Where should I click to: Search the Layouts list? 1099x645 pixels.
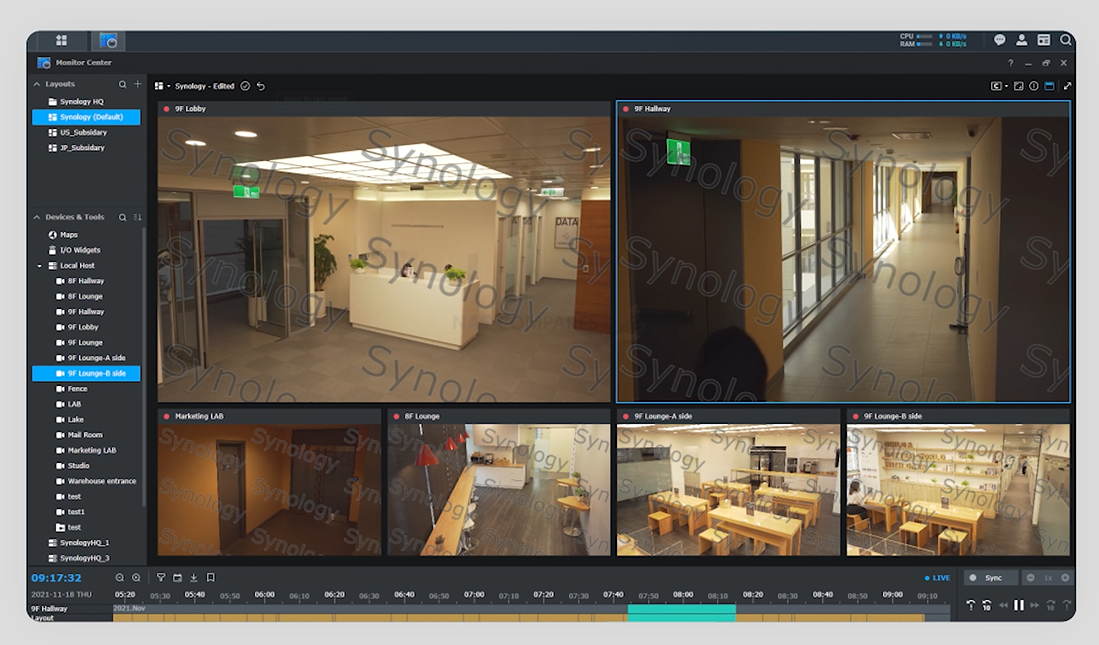[123, 84]
